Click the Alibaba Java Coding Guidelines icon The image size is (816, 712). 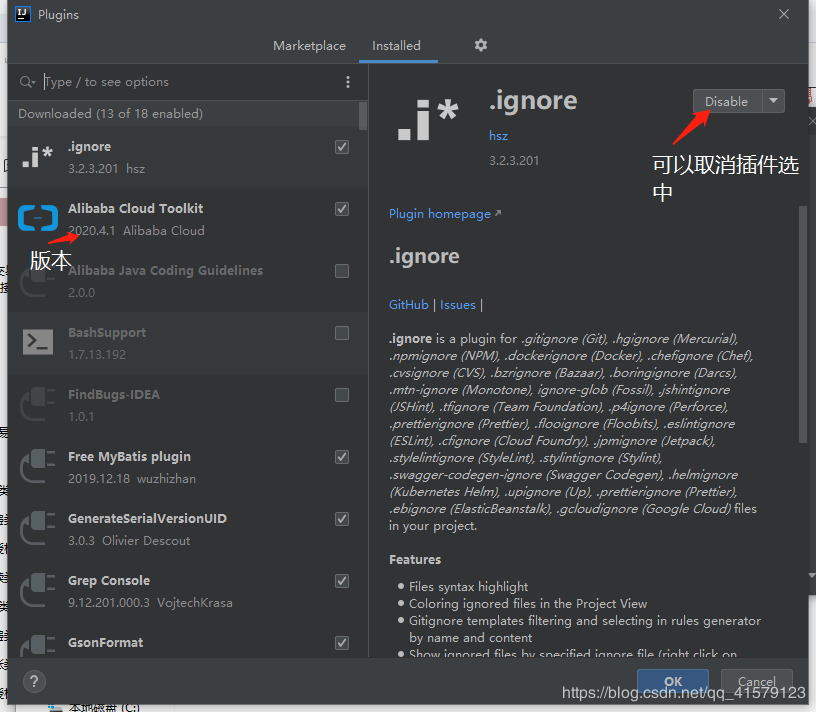point(37,280)
